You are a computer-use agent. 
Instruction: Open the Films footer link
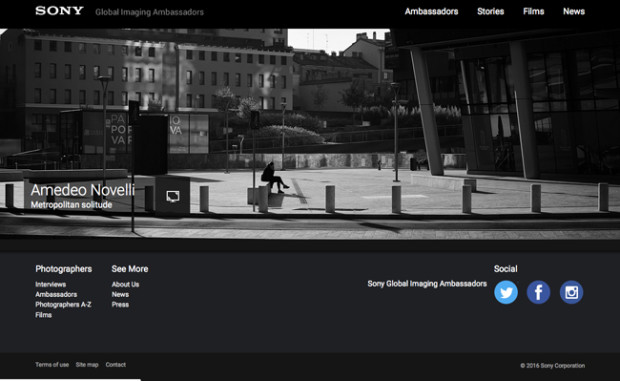[x=43, y=315]
